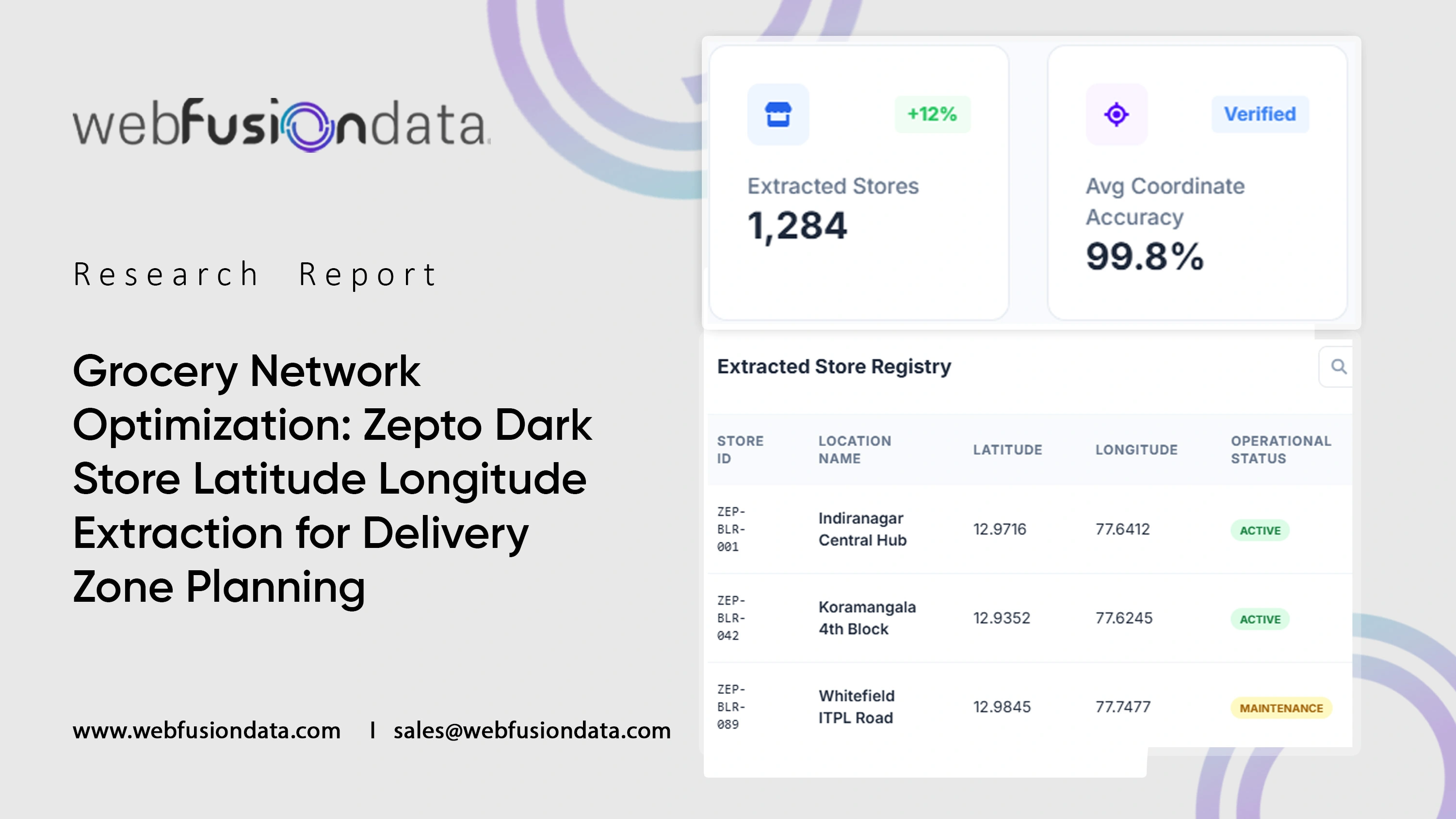The height and width of the screenshot is (819, 1456).
Task: Click Whitefield ITPL Road location name
Action: pos(857,707)
